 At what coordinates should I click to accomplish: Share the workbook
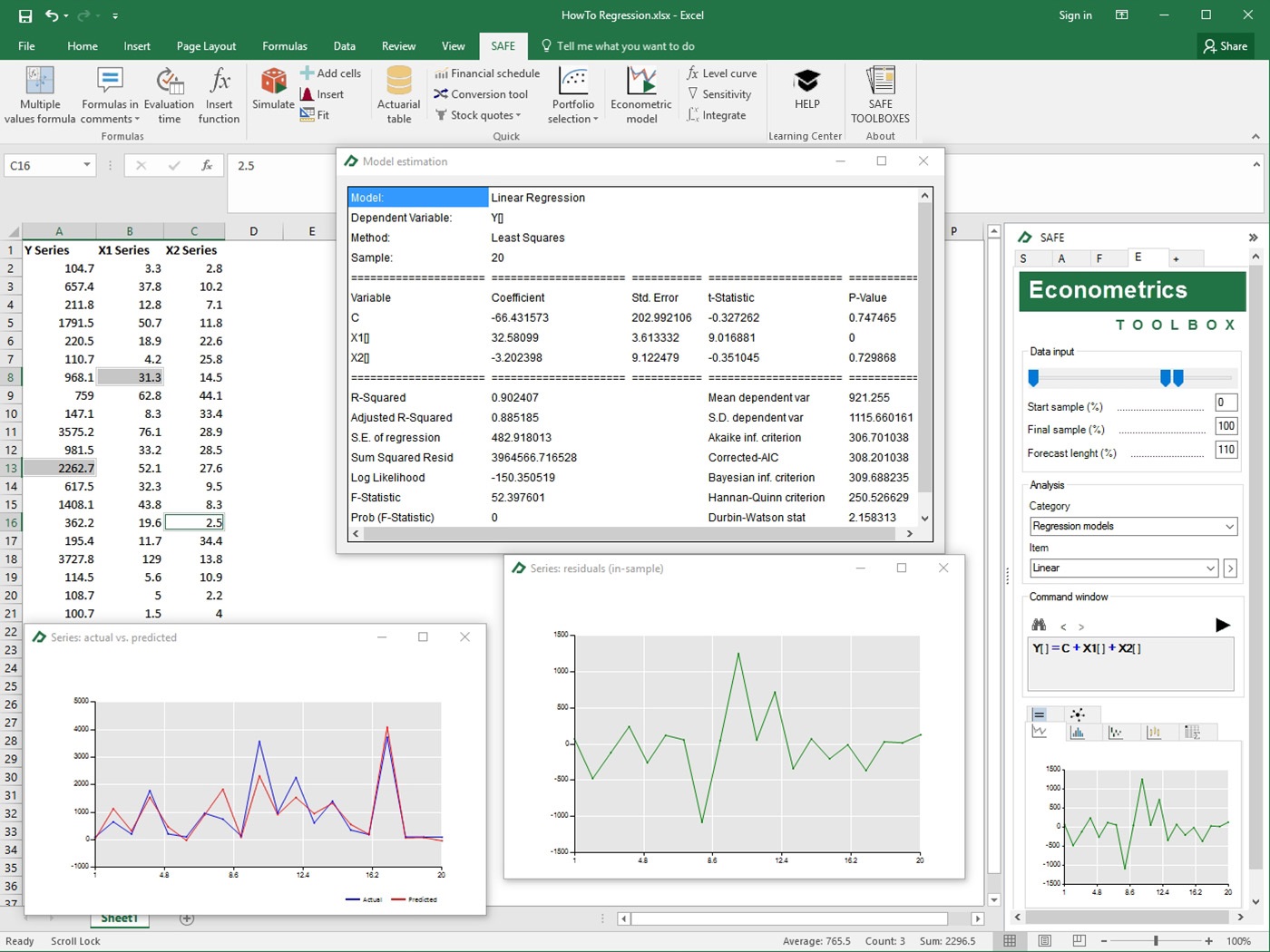point(1226,46)
